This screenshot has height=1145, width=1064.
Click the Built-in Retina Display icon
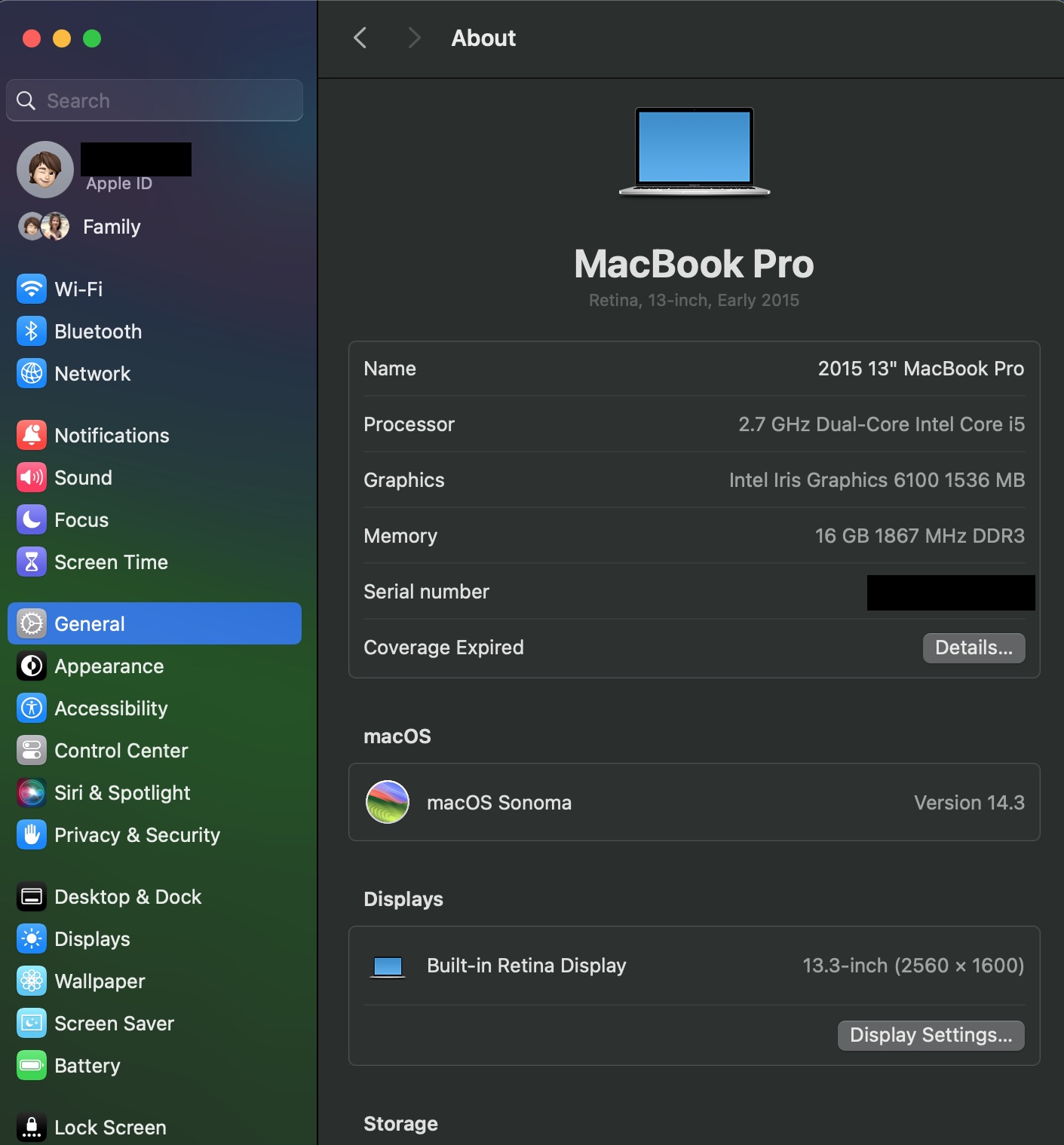(388, 966)
